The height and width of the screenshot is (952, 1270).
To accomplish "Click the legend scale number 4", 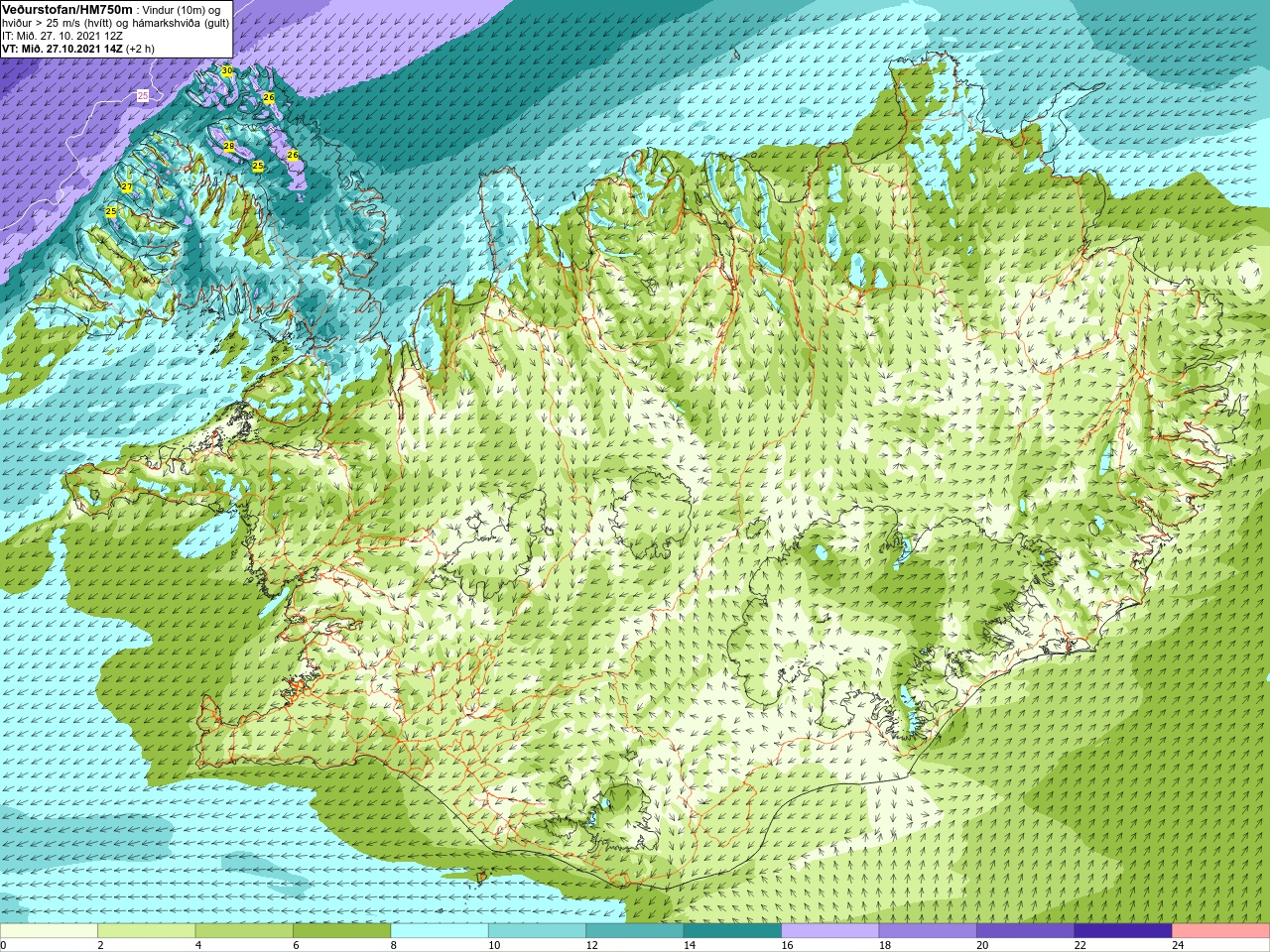I will pos(198,945).
